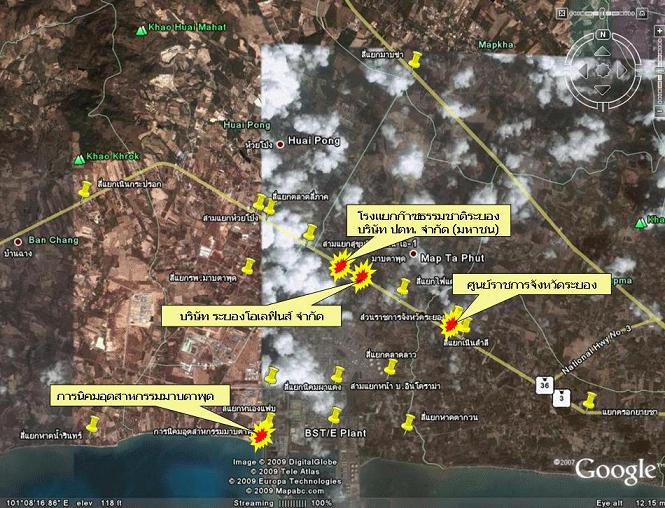665x508 pixels.
Task: Click the highway 3 route shield
Action: click(563, 398)
